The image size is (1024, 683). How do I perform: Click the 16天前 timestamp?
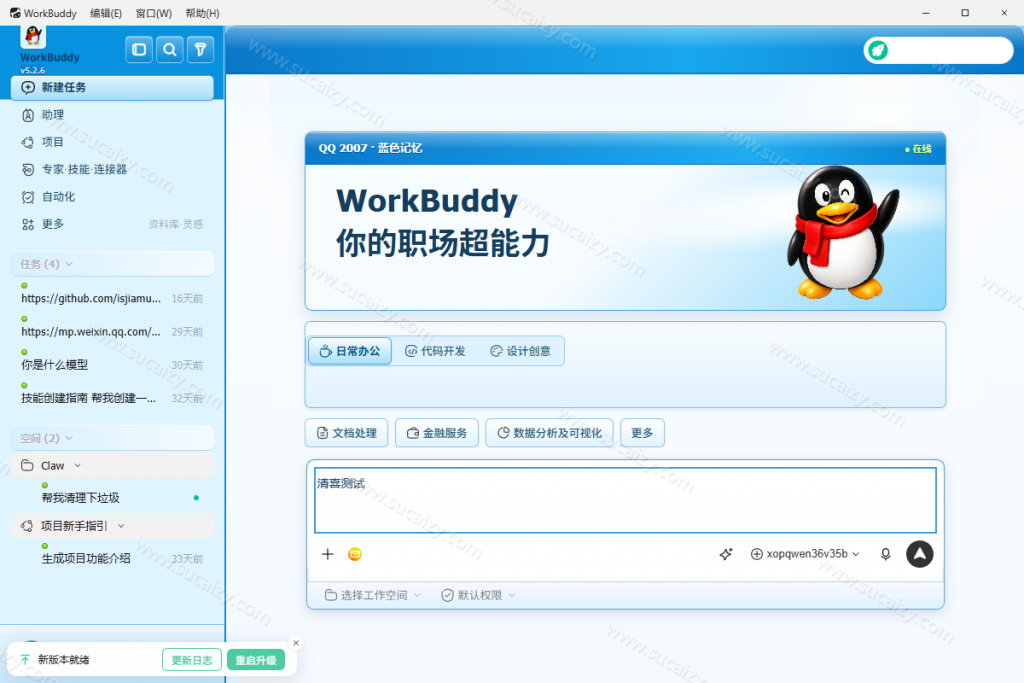point(187,298)
